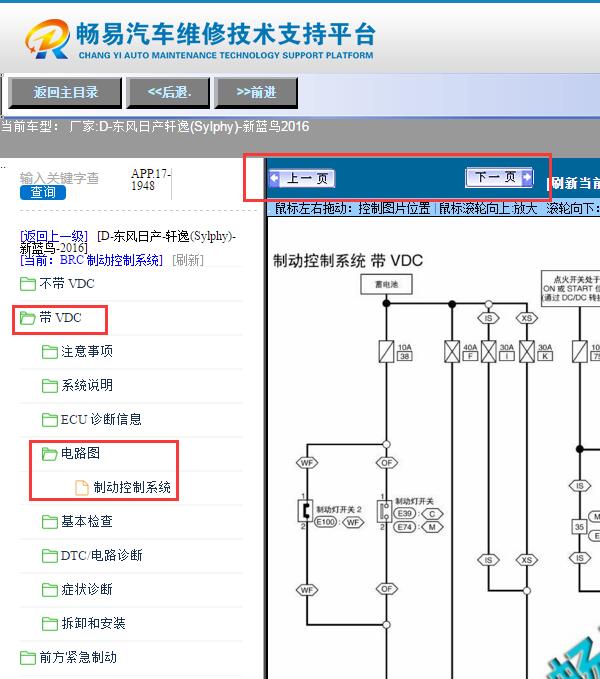The image size is (600, 679).
Task: Collapse the 带 VDC folder
Action: click(60, 318)
